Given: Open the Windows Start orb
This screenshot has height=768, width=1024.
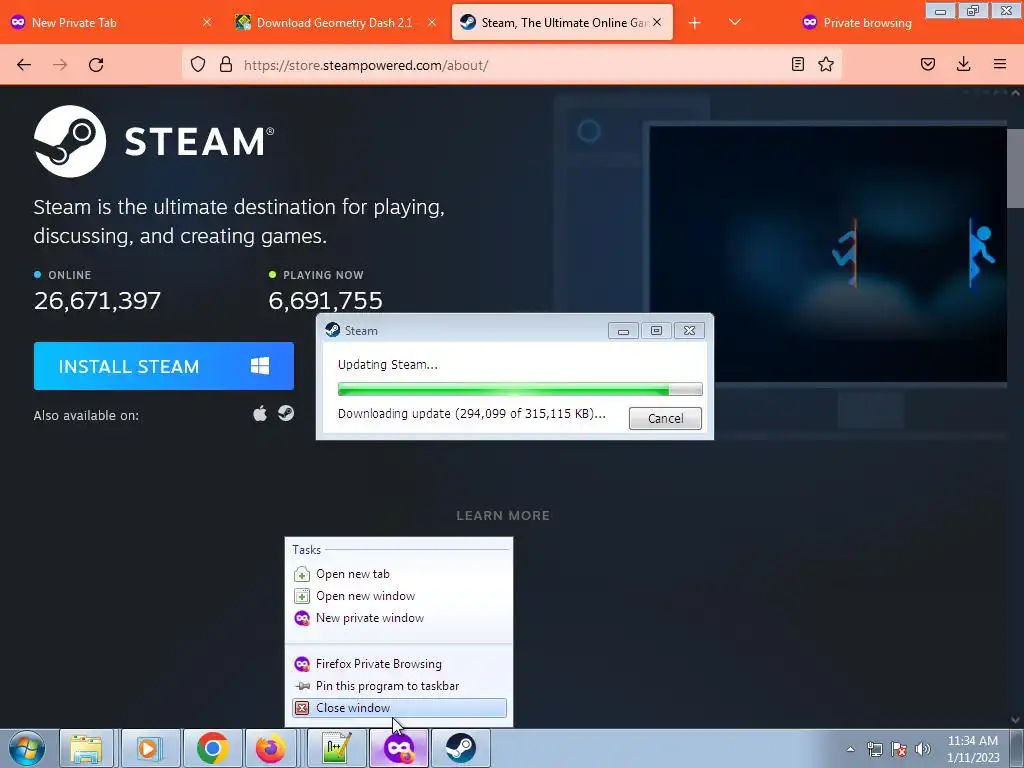Looking at the screenshot, I should (27, 748).
